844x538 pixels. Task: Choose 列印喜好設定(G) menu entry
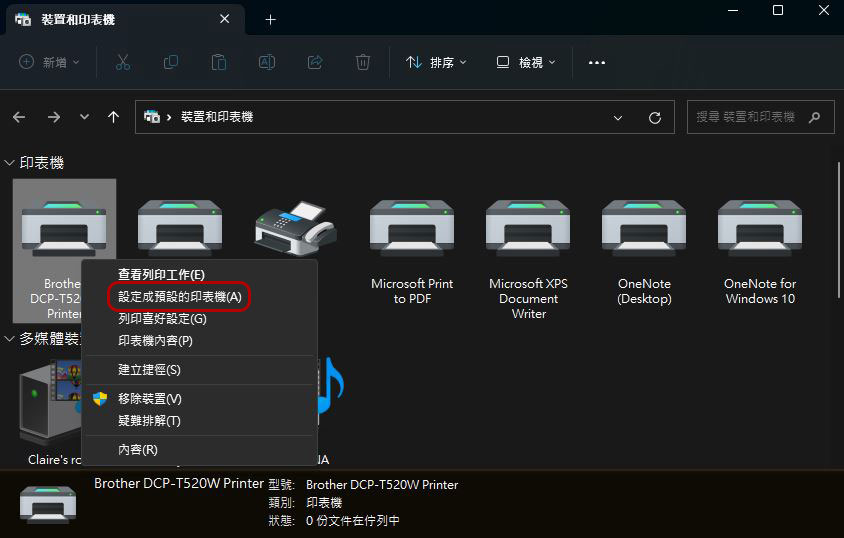pyautogui.click(x=199, y=319)
